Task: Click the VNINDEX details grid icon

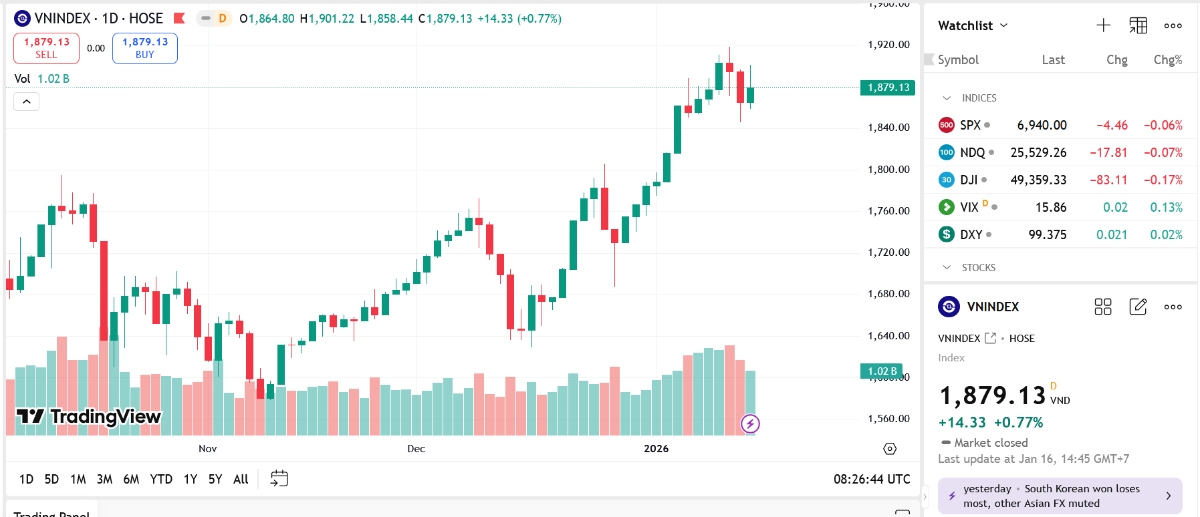Action: (1103, 307)
